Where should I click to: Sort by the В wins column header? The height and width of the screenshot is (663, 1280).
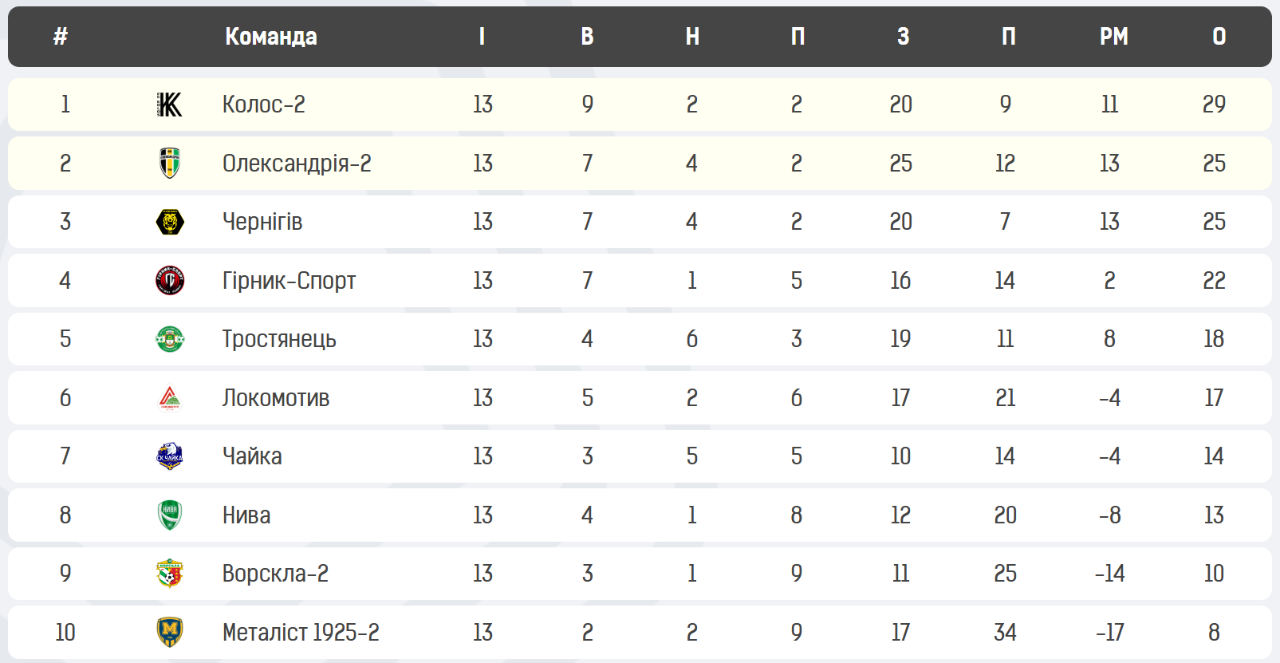pyautogui.click(x=587, y=37)
